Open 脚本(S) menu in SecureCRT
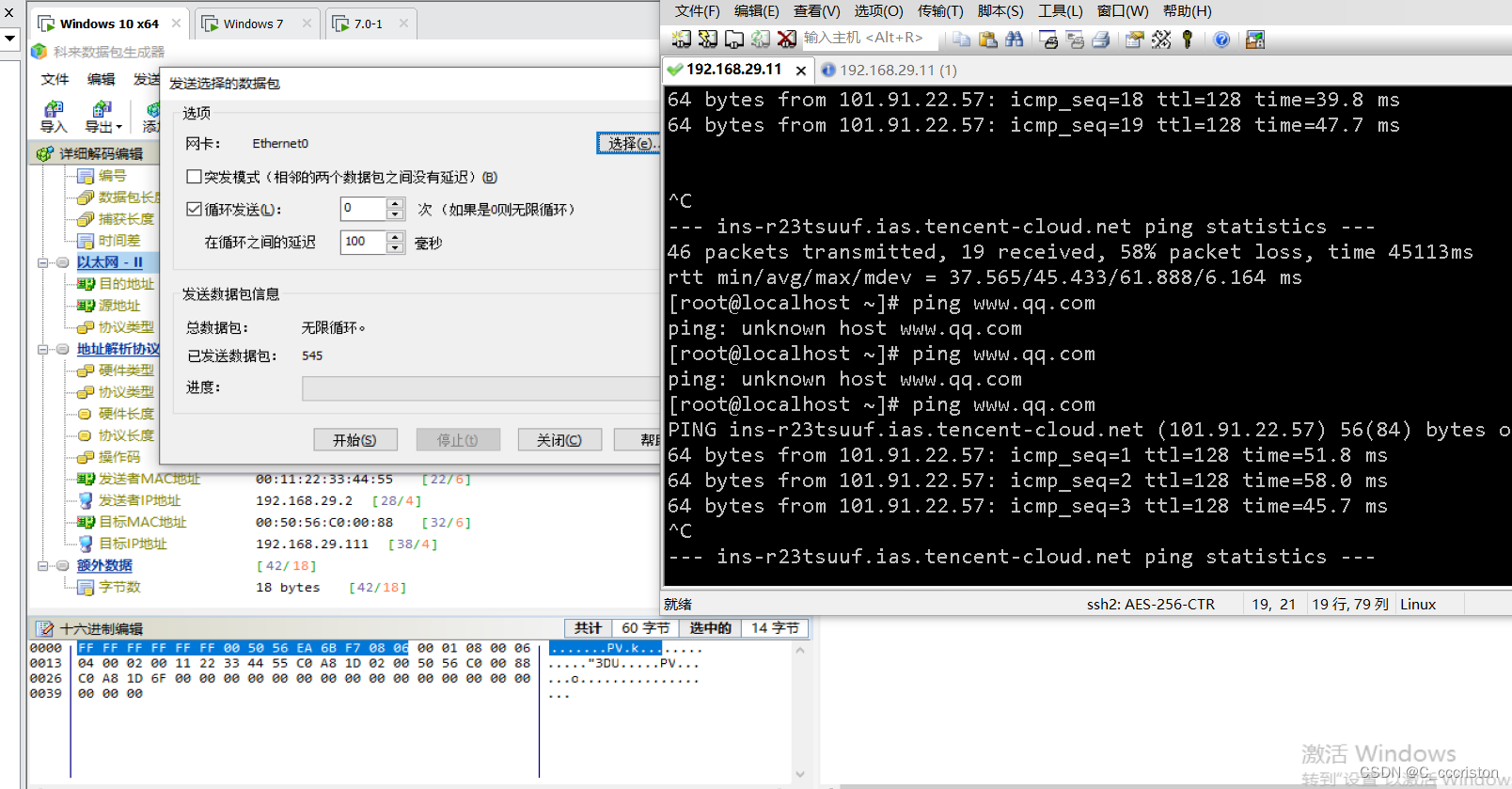 click(x=1000, y=11)
